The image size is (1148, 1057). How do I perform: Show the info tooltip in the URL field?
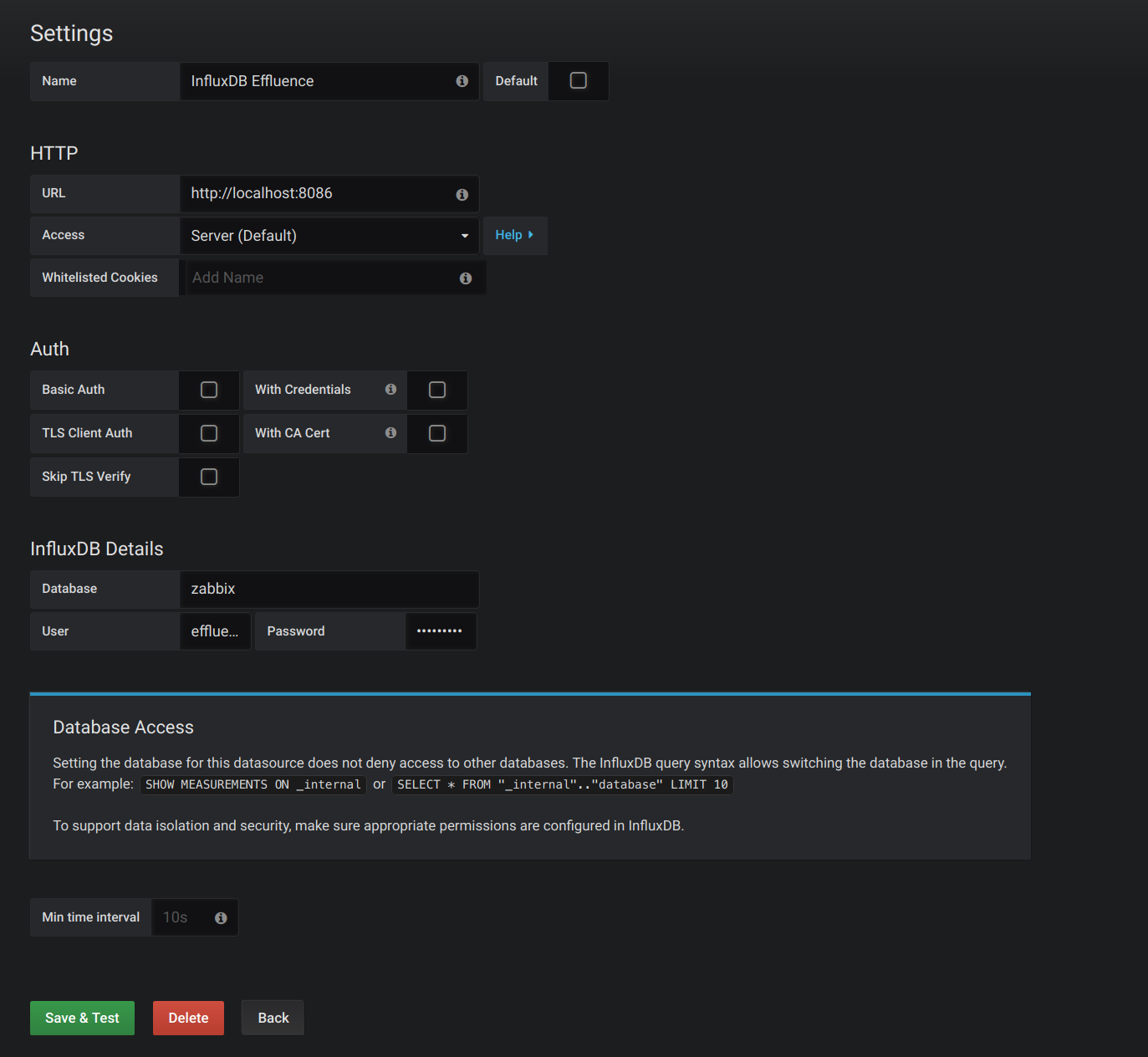462,194
